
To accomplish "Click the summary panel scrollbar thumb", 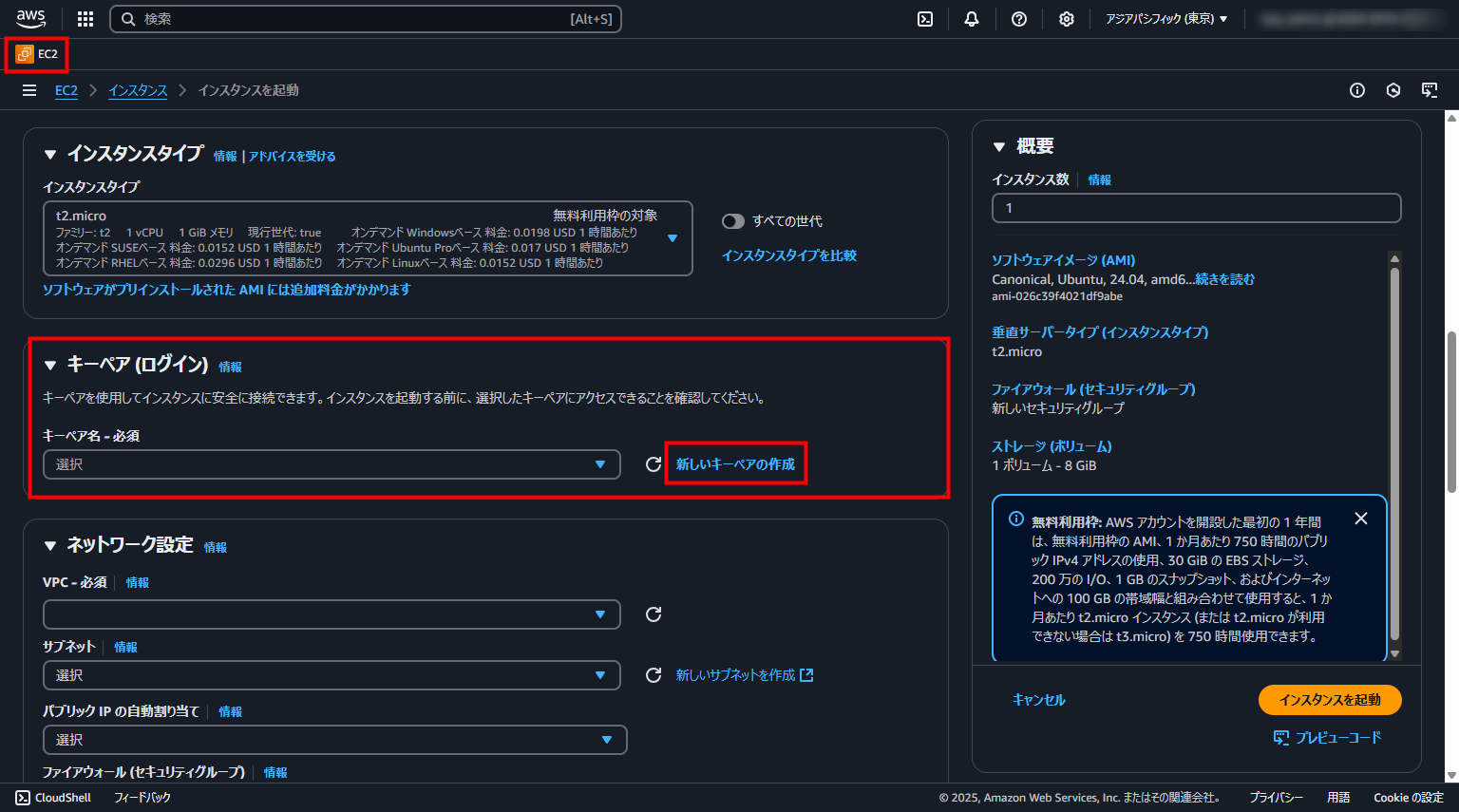I will pyautogui.click(x=1394, y=453).
